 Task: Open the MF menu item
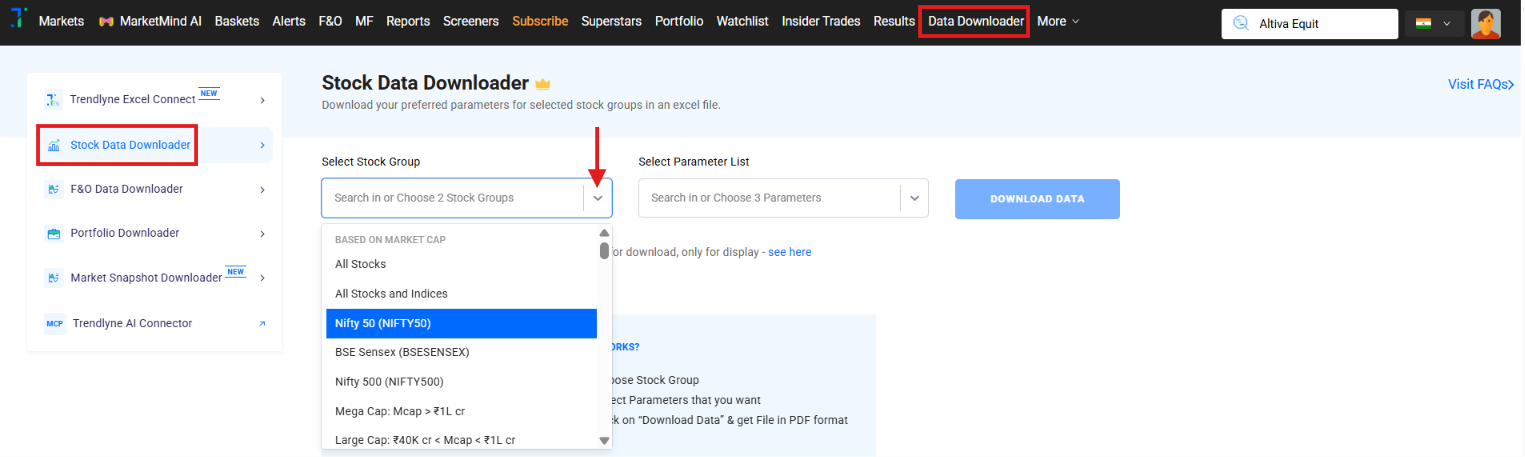364,21
